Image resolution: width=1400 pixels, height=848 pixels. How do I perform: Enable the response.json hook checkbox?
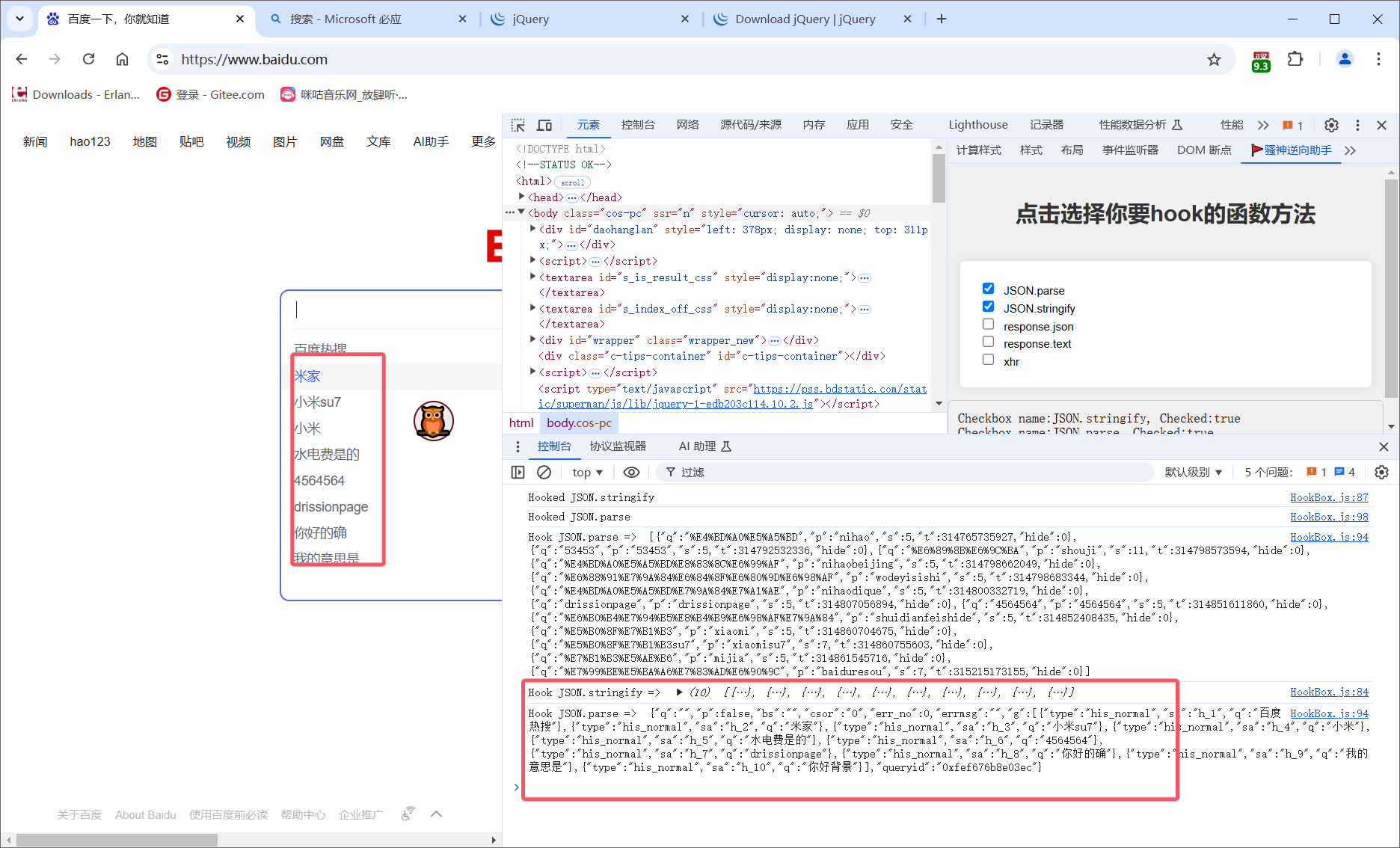coord(988,325)
